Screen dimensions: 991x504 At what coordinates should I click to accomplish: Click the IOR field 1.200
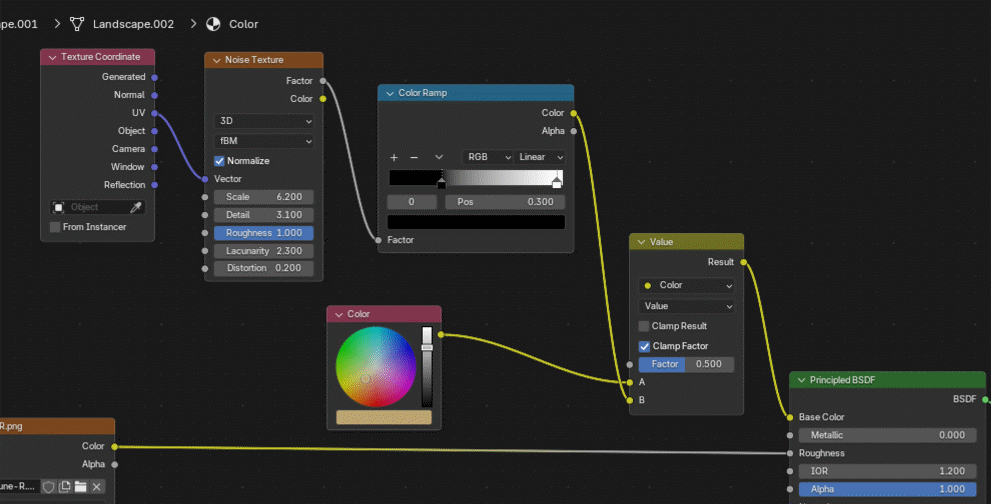pyautogui.click(x=887, y=471)
